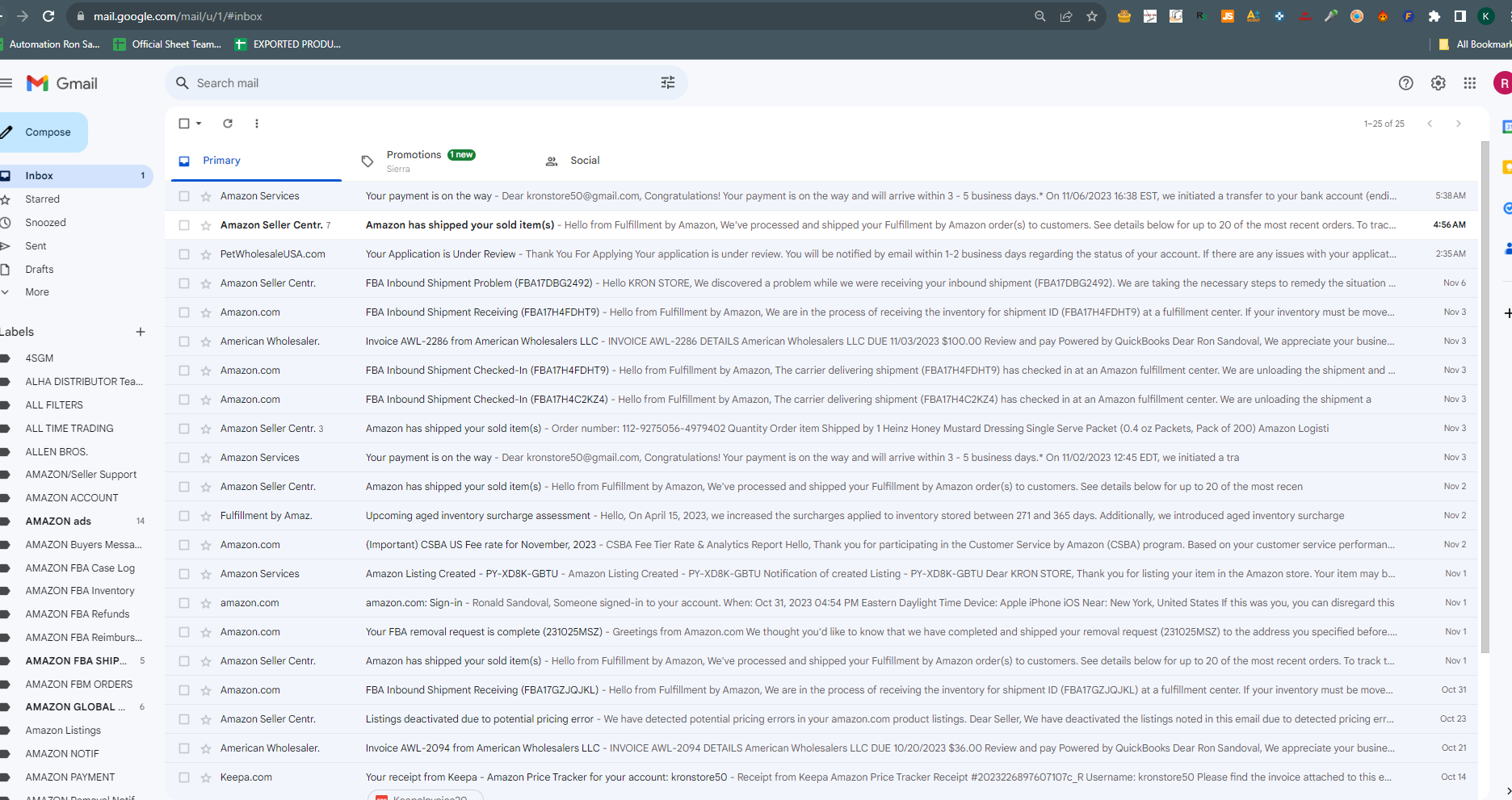Create a new label with plus icon

click(x=141, y=332)
